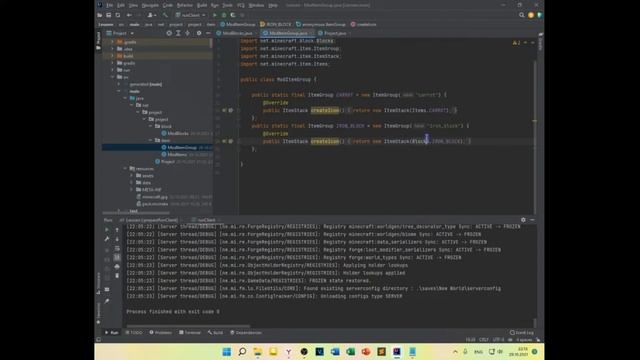Open the File menu
640x360 pixels.
tap(109, 5)
